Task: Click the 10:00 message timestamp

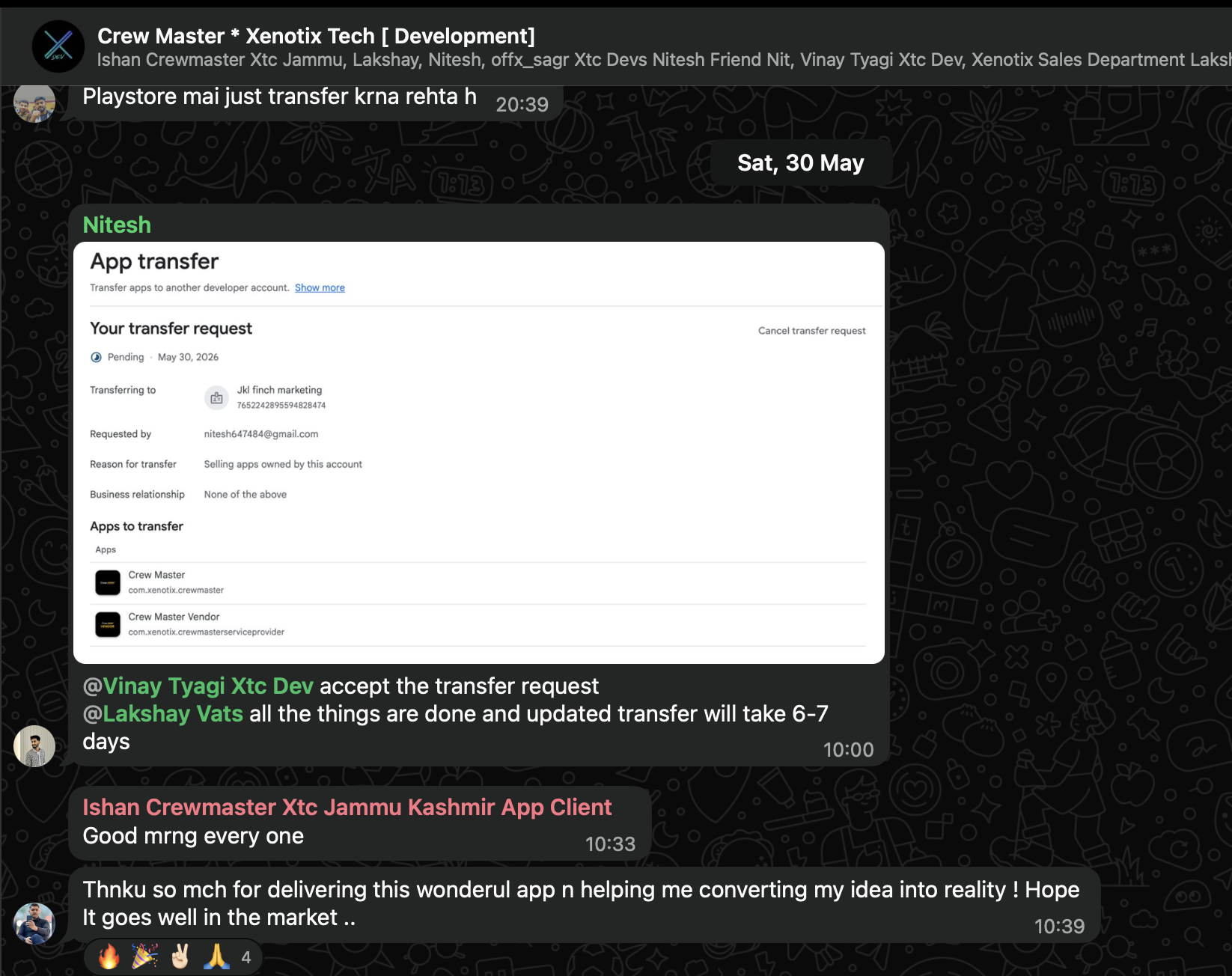Action: [848, 750]
